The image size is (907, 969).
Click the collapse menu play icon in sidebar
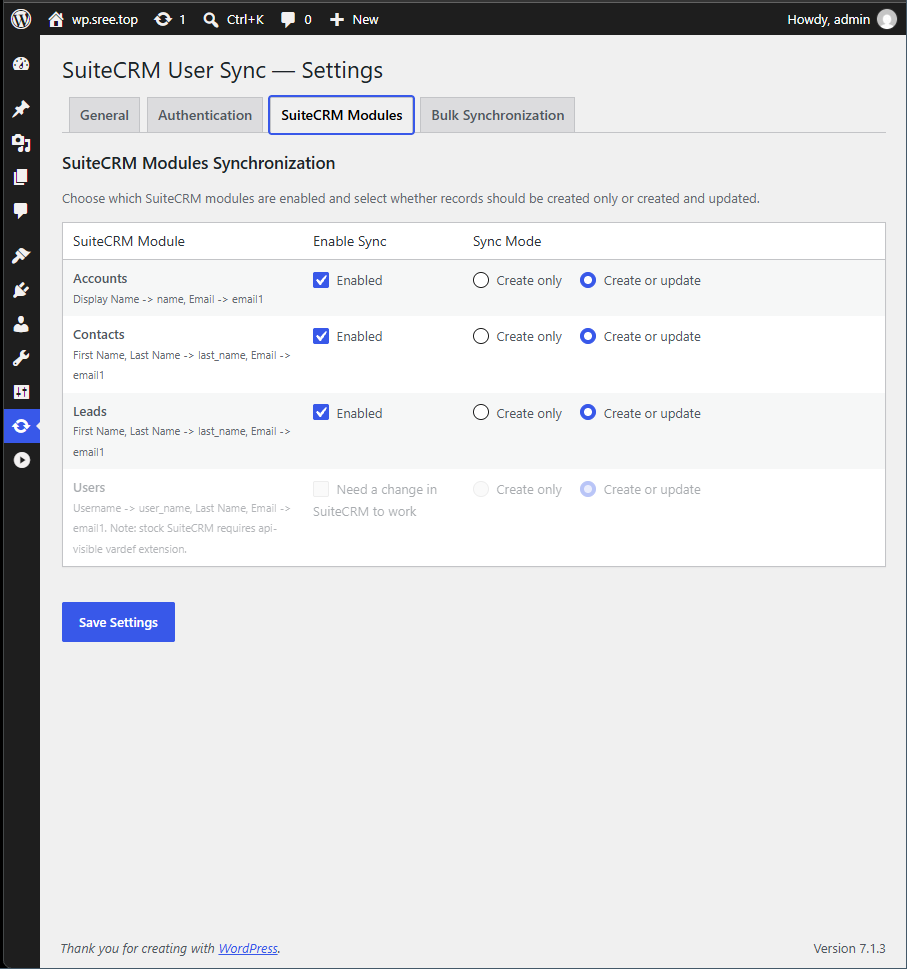22,460
